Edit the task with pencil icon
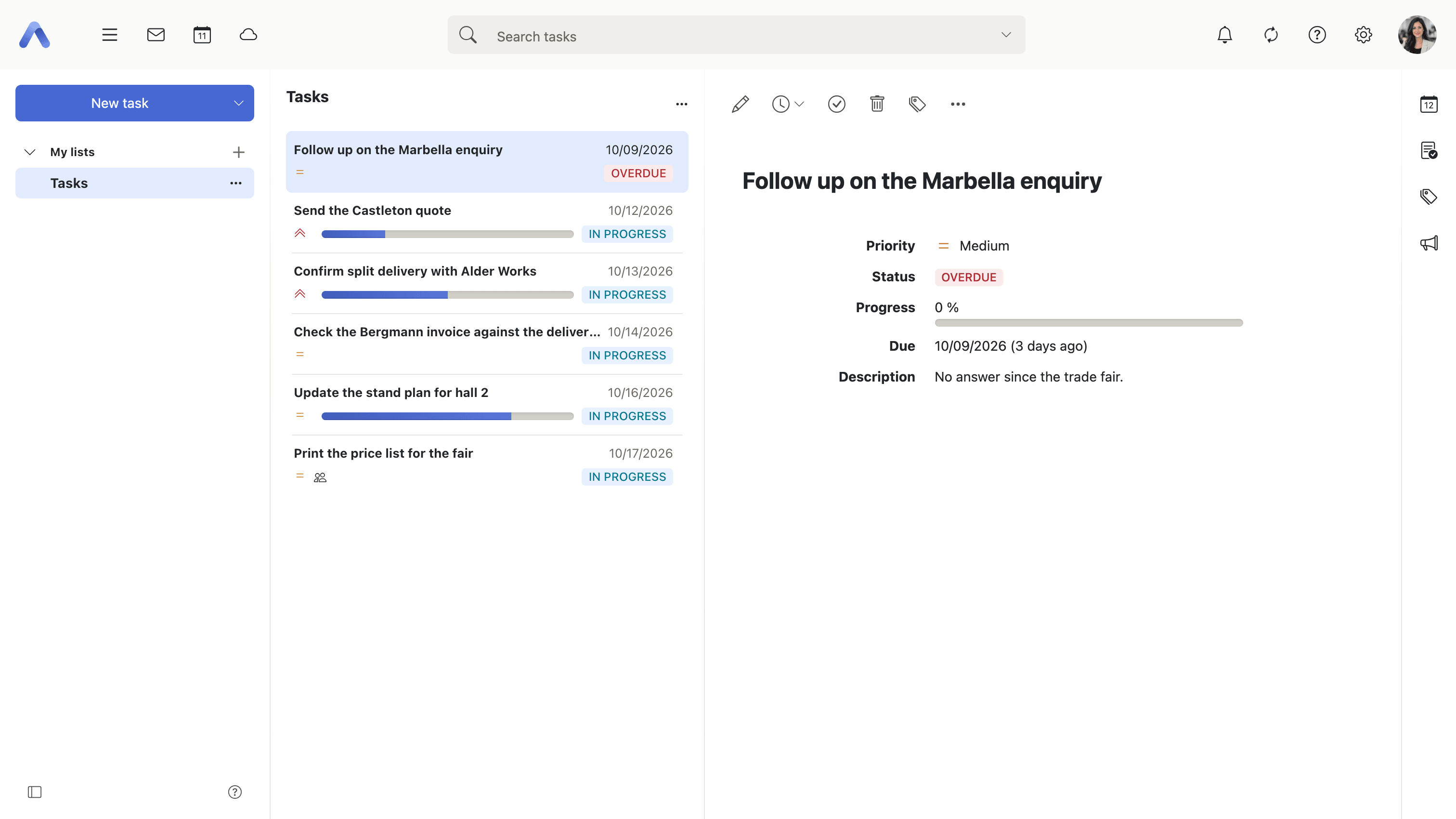 click(741, 104)
